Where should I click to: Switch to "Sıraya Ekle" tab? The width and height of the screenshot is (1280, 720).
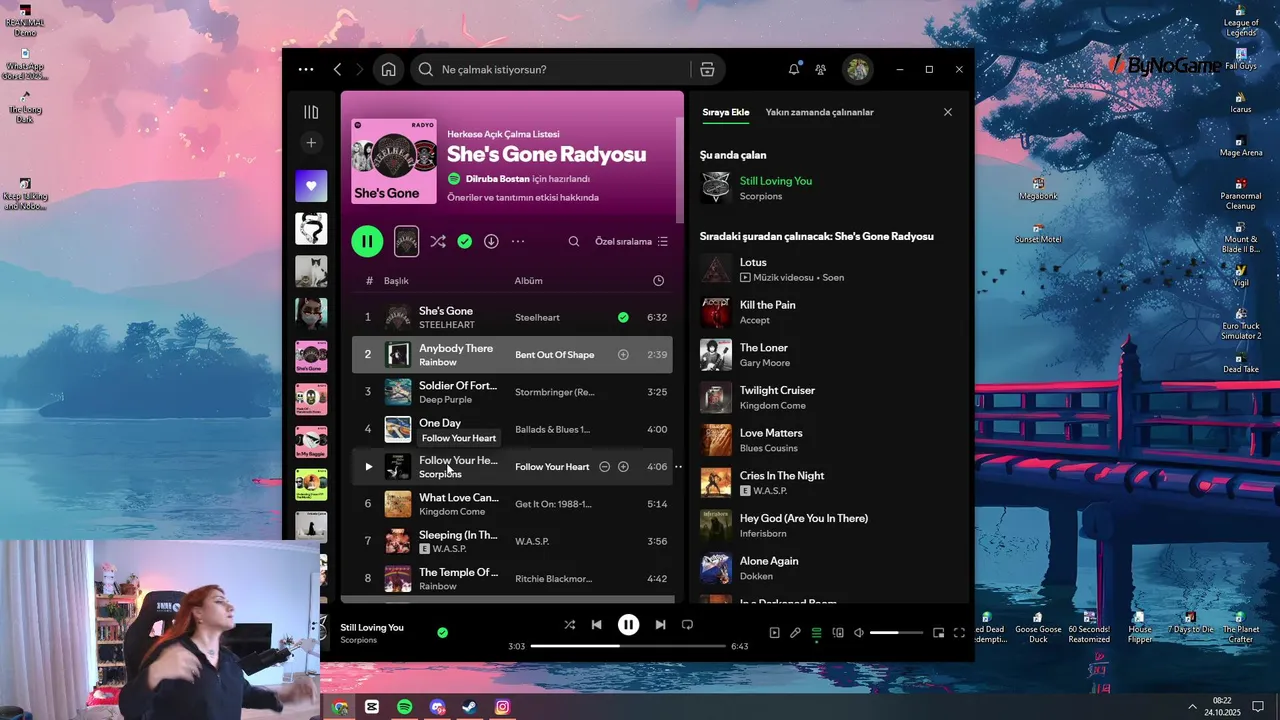coord(725,112)
